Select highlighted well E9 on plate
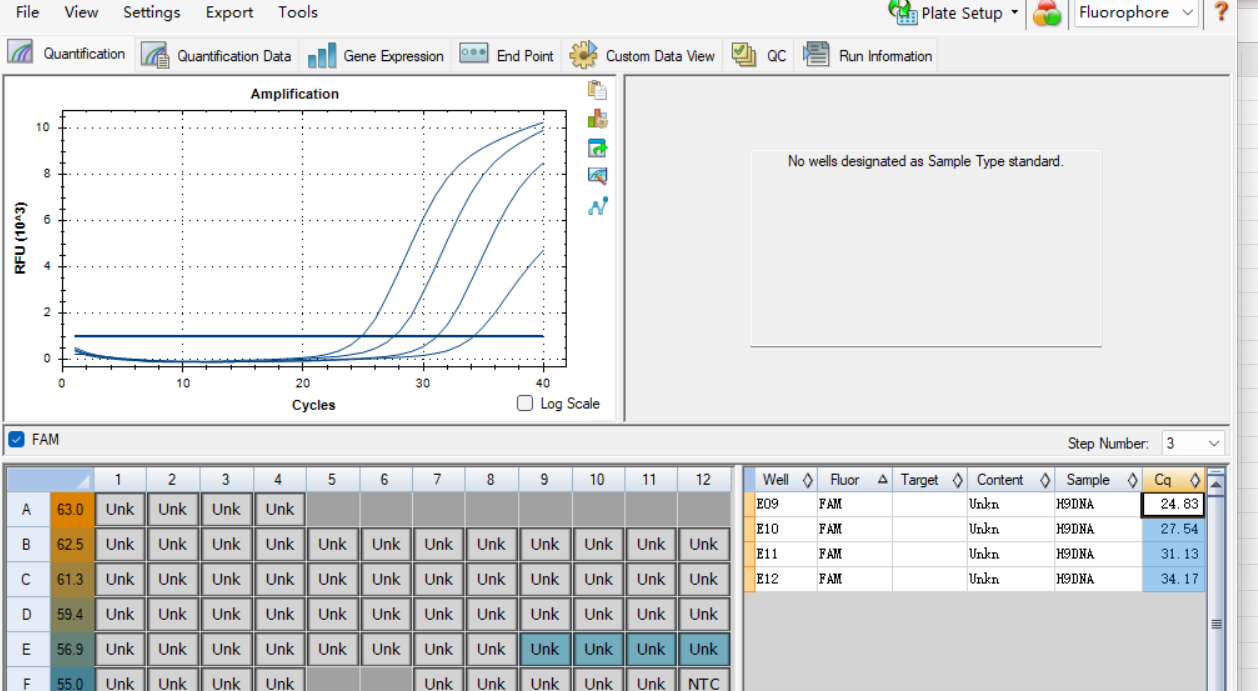This screenshot has width=1258, height=691. (x=545, y=649)
